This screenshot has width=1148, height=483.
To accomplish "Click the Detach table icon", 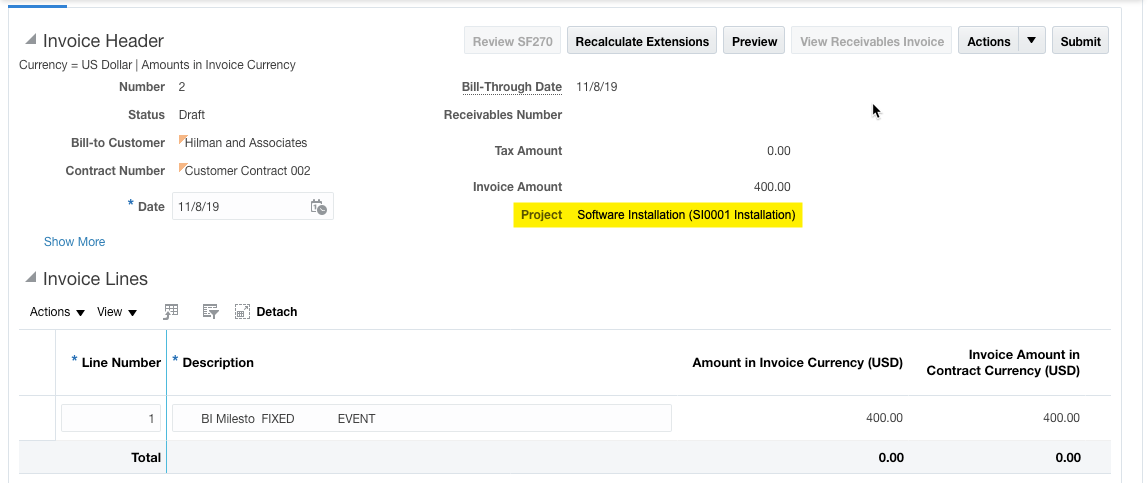I will (x=241, y=312).
